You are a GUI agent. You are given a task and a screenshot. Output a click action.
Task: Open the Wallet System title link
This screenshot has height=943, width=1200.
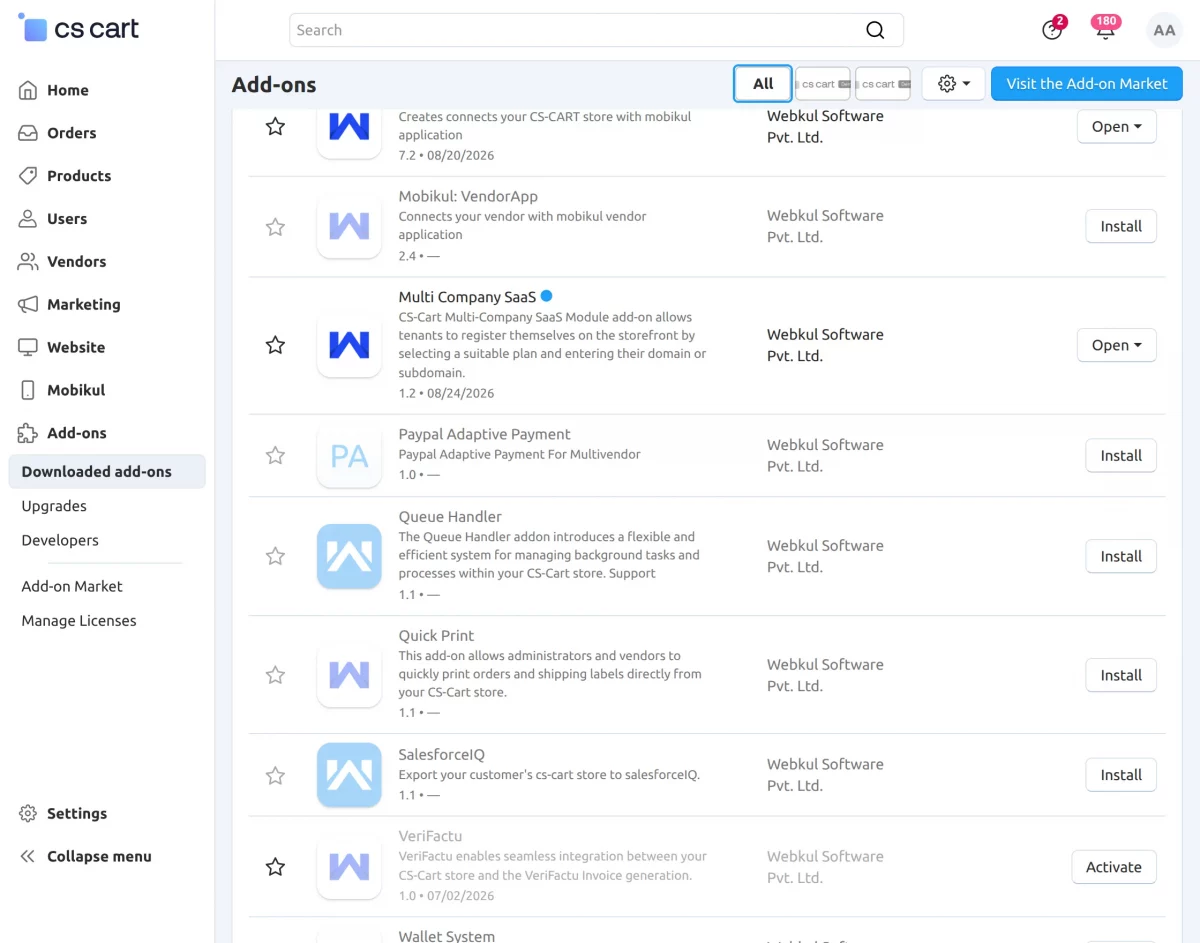point(446,936)
